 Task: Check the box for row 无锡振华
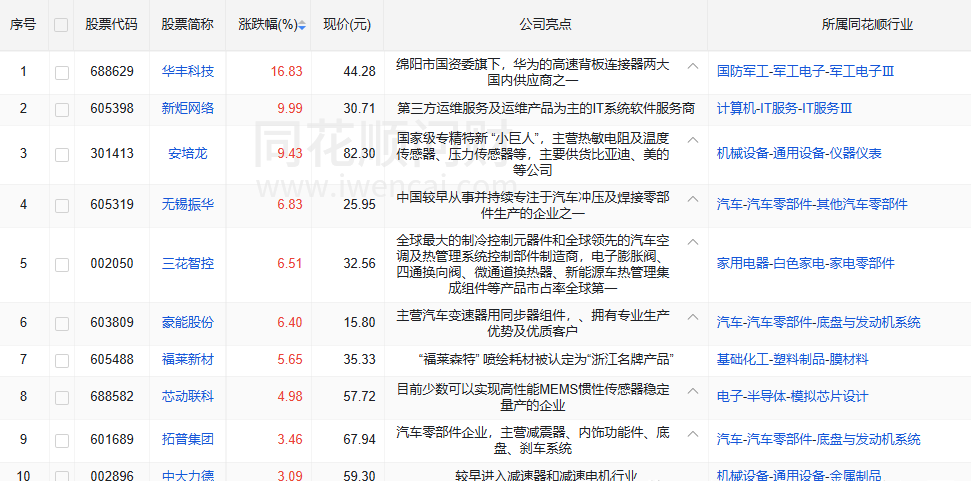[62, 205]
